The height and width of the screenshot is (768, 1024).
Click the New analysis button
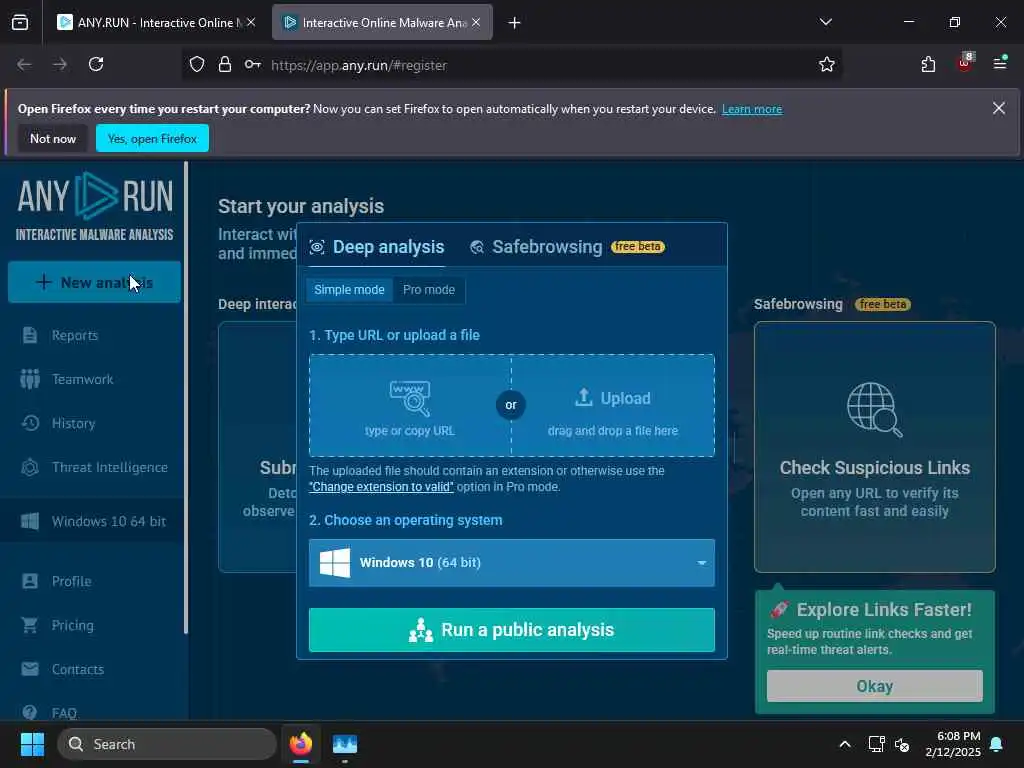point(95,282)
